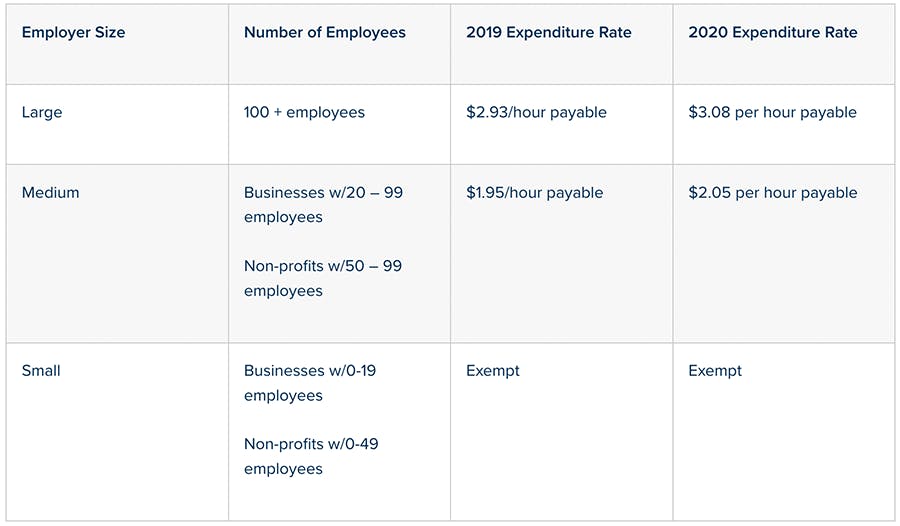The height and width of the screenshot is (526, 900).
Task: Click the Employer Size column header
Action: click(x=73, y=32)
